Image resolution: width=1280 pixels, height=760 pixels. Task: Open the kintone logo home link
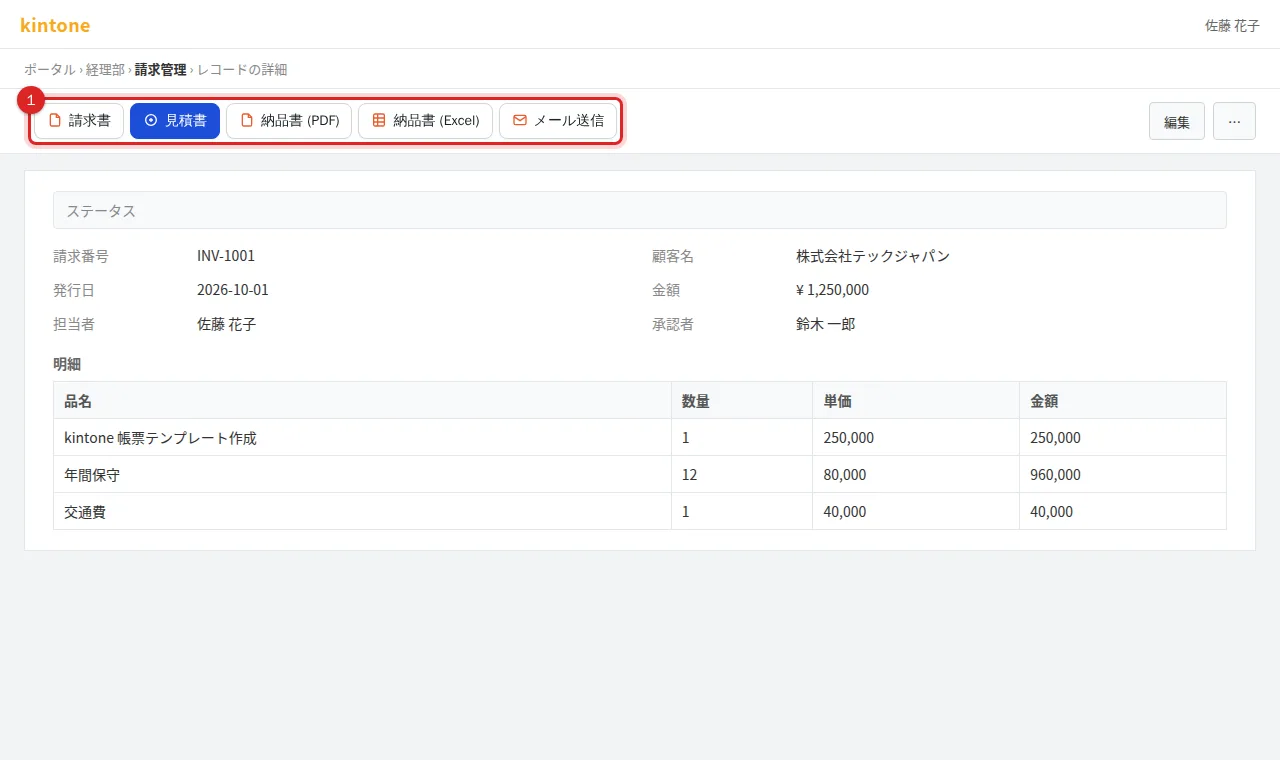click(x=55, y=25)
